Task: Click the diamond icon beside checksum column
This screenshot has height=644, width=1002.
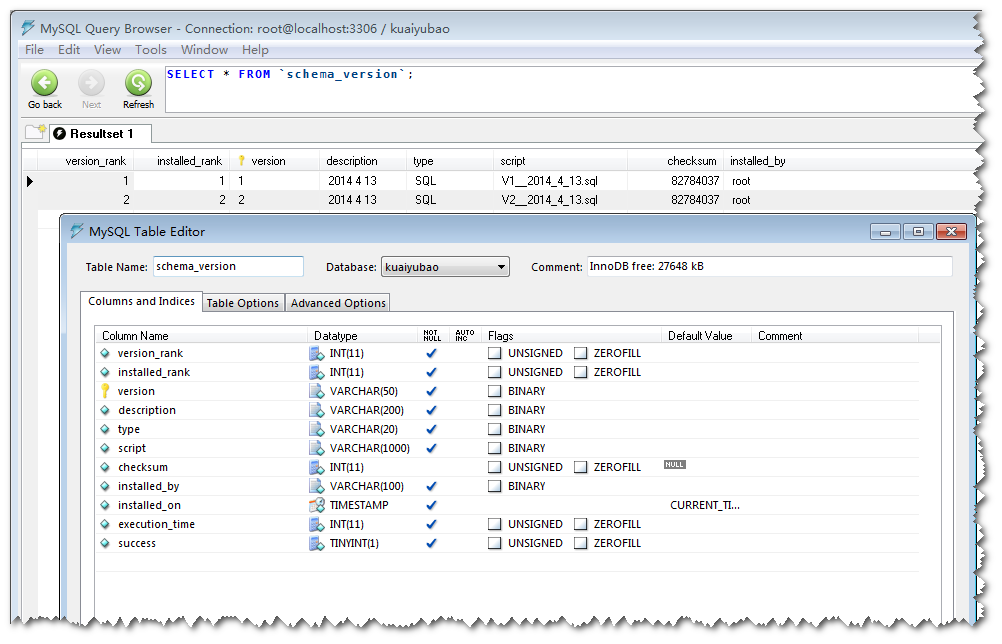Action: click(x=105, y=467)
